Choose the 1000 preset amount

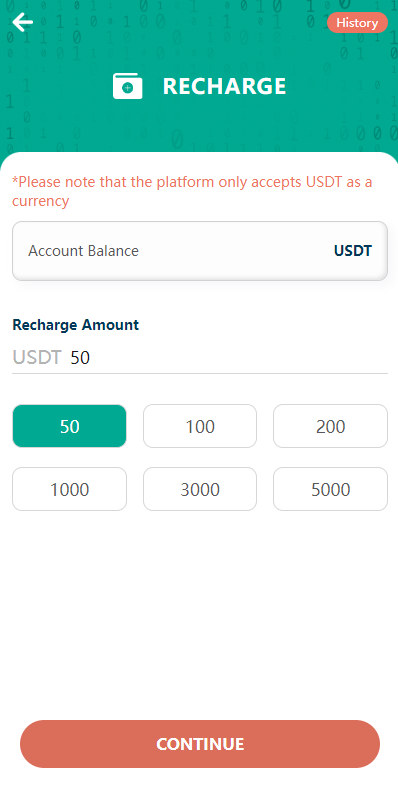click(69, 489)
